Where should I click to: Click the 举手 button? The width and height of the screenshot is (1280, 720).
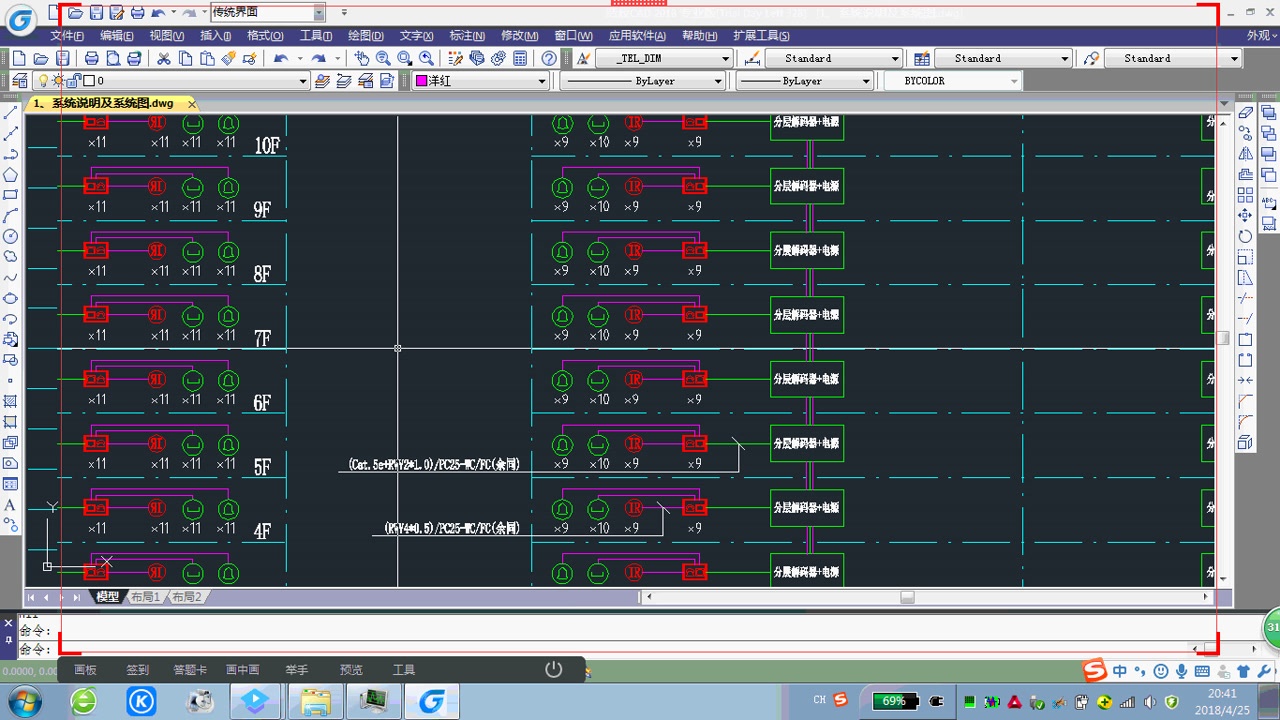coord(297,670)
